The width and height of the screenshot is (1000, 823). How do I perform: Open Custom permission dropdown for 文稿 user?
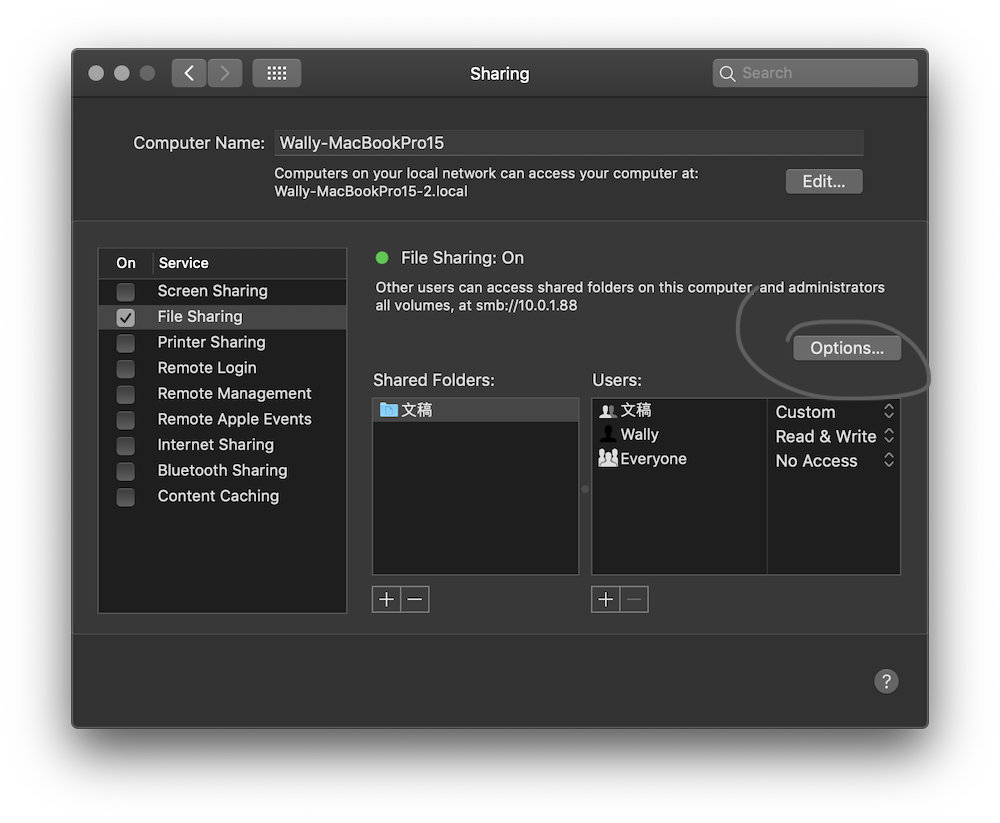click(x=834, y=412)
